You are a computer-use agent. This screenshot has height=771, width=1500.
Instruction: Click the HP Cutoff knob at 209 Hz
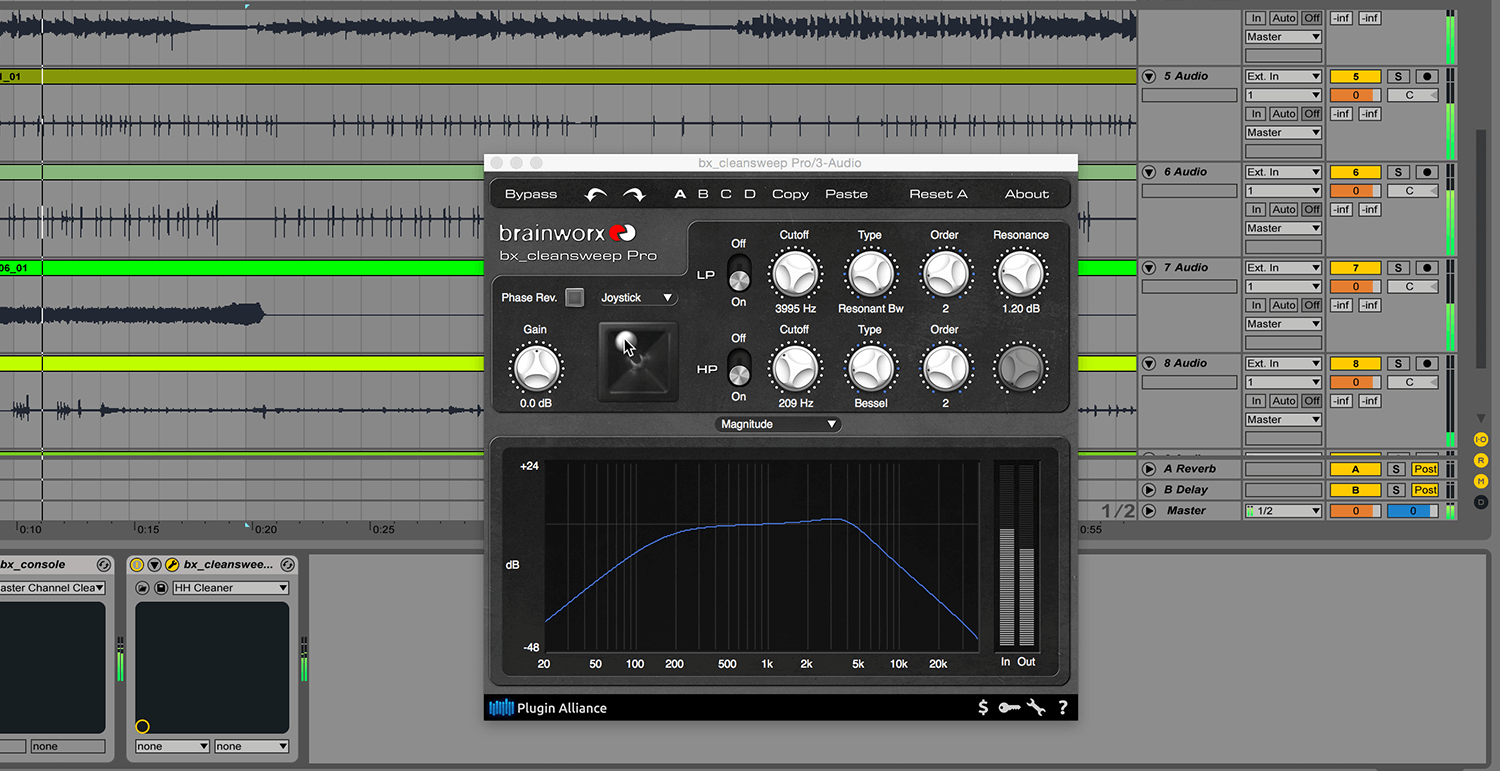pos(795,367)
